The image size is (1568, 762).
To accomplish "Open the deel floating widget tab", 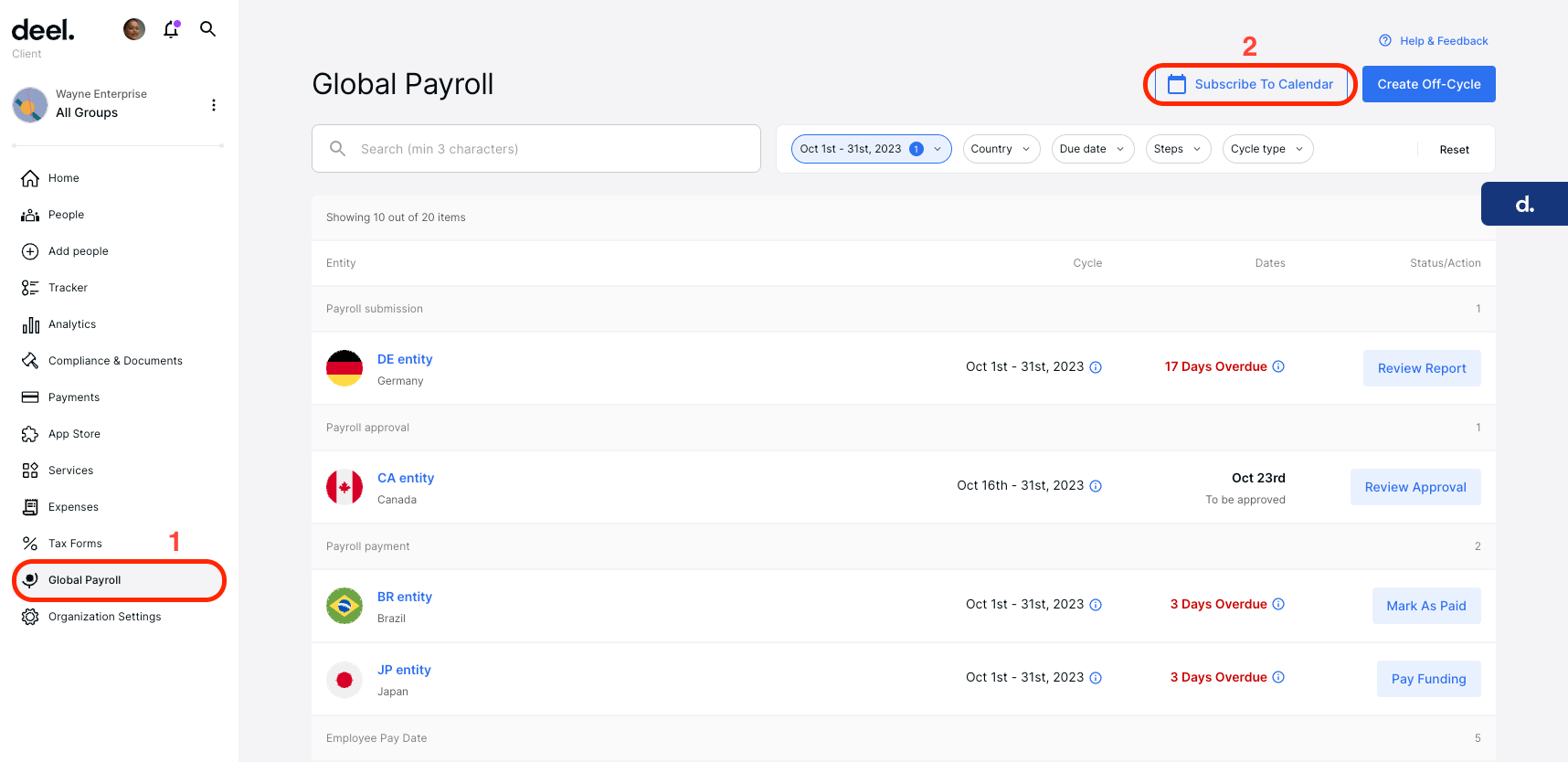I will click(x=1524, y=204).
